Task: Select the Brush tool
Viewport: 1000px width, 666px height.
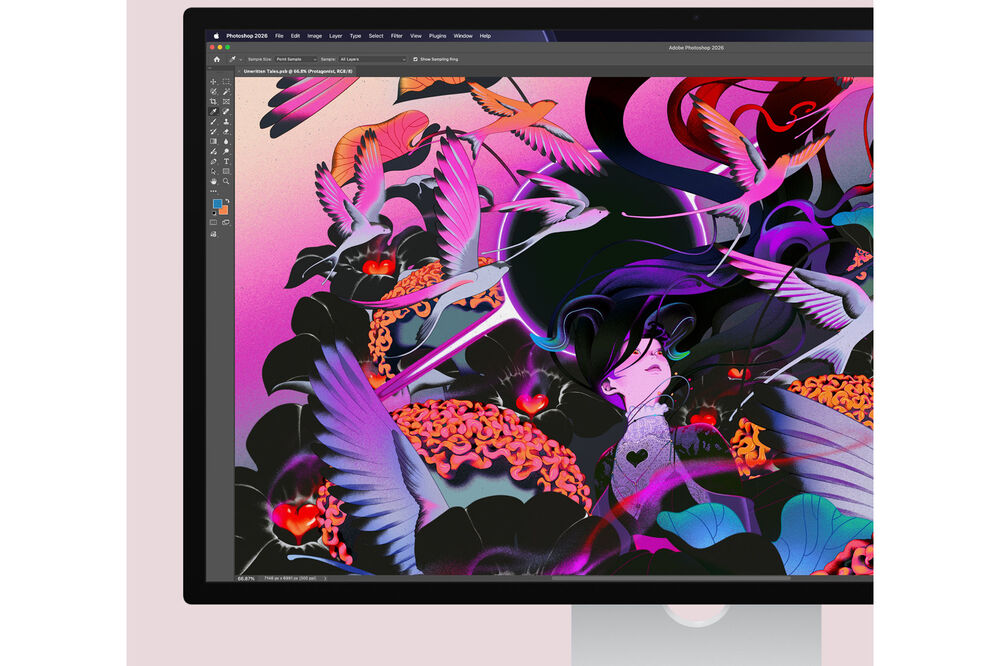Action: pyautogui.click(x=214, y=122)
